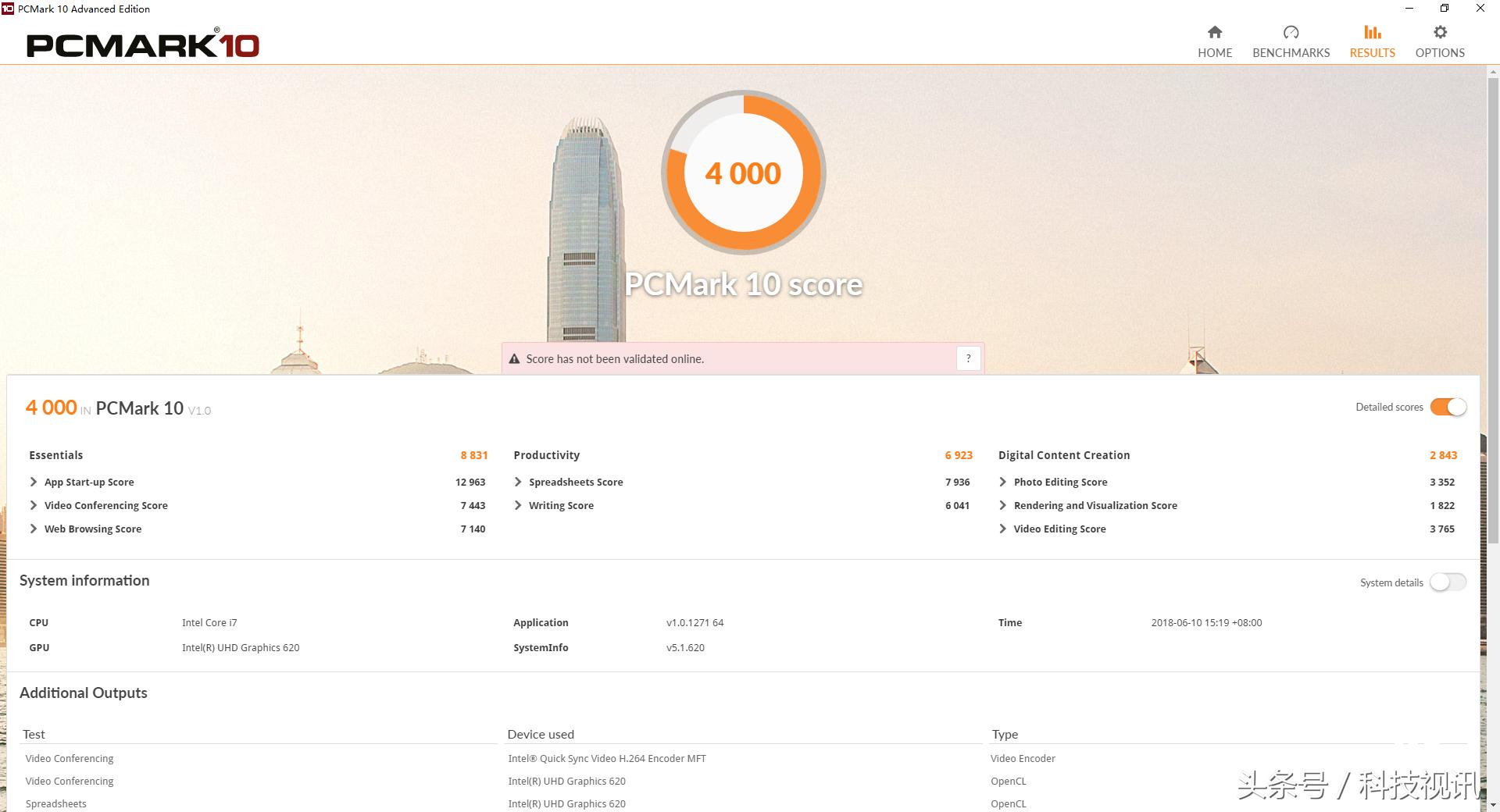Viewport: 1500px width, 812px height.
Task: Expand the Photo Editing Score row
Action: click(1003, 482)
